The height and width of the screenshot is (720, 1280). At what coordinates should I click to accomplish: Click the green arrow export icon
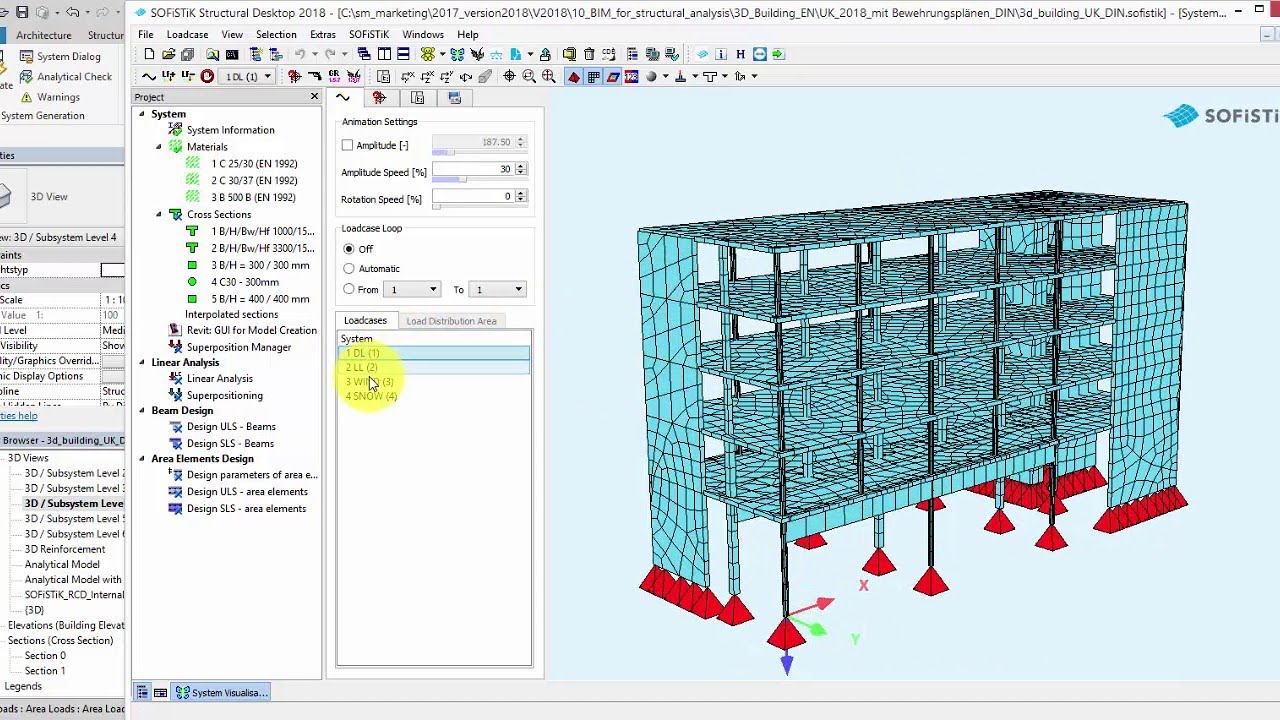778,54
